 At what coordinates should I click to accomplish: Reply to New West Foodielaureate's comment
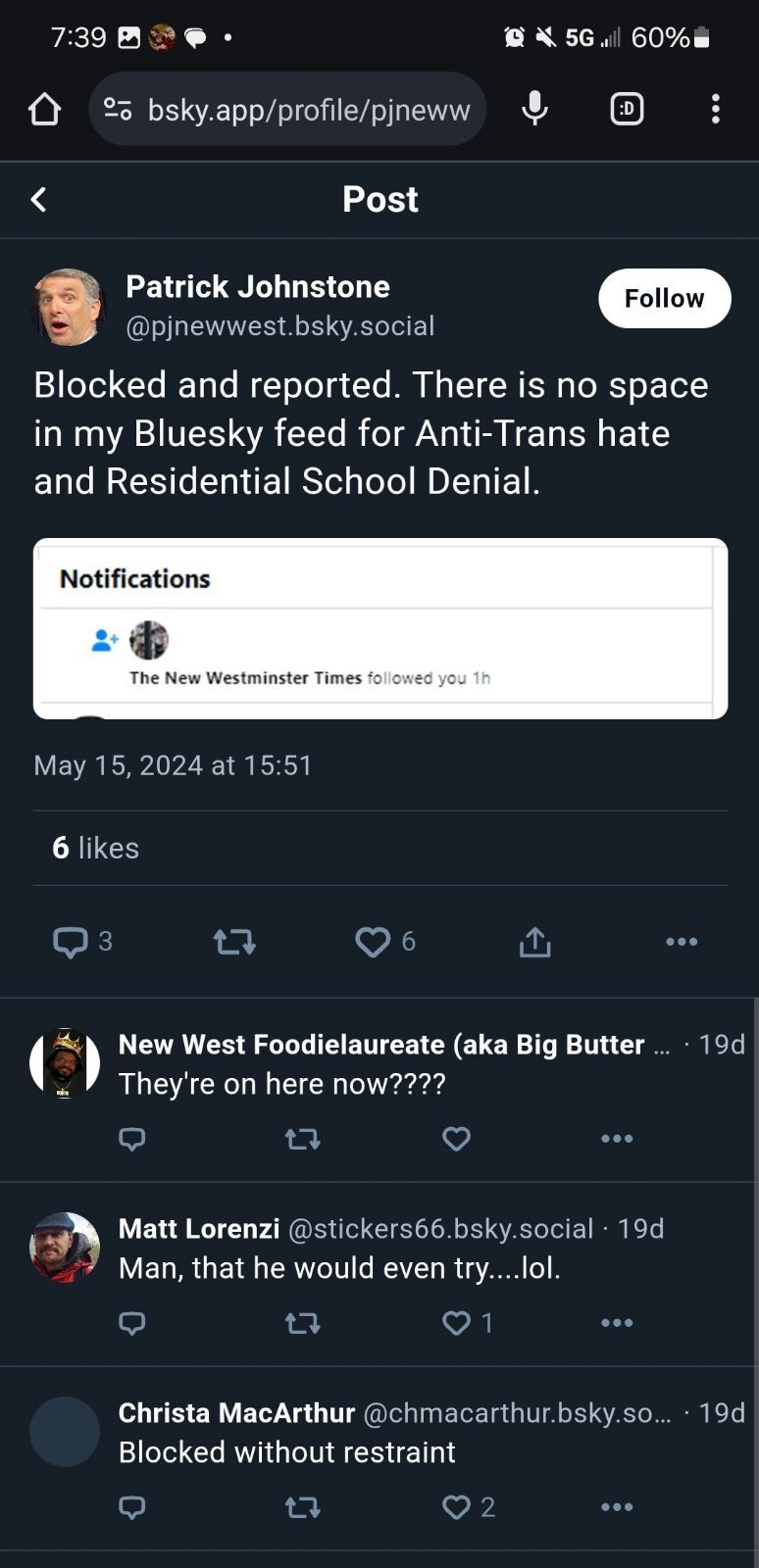pyautogui.click(x=132, y=1139)
